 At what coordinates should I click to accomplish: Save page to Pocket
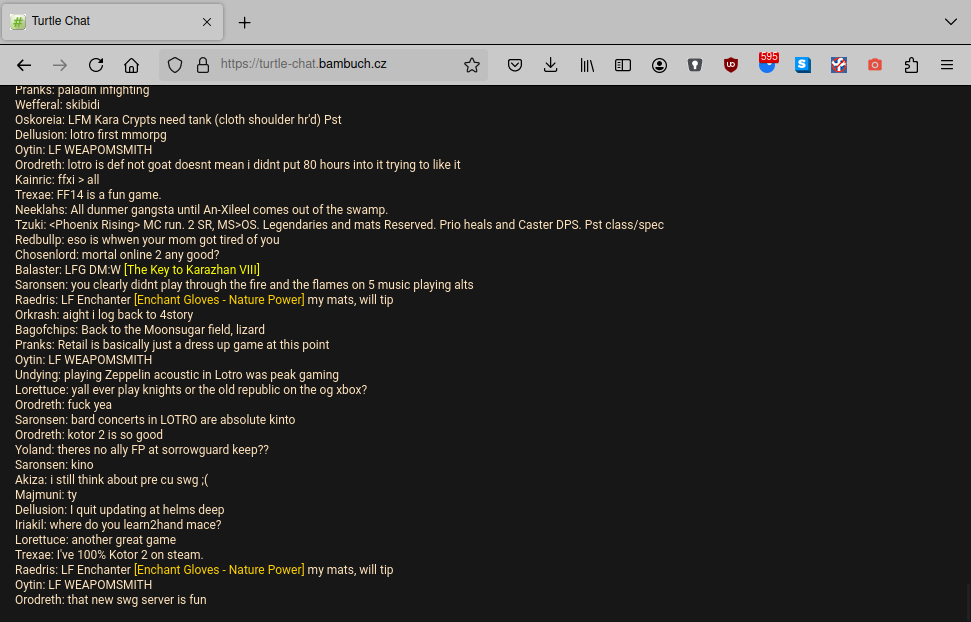(515, 65)
